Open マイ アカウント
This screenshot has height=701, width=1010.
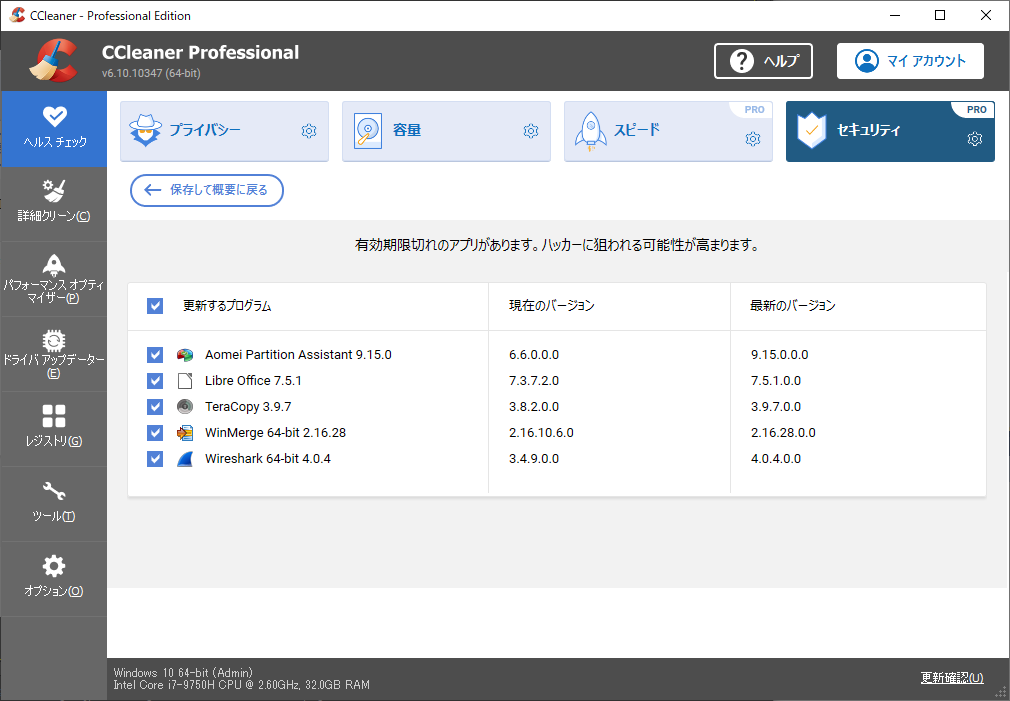[x=910, y=61]
